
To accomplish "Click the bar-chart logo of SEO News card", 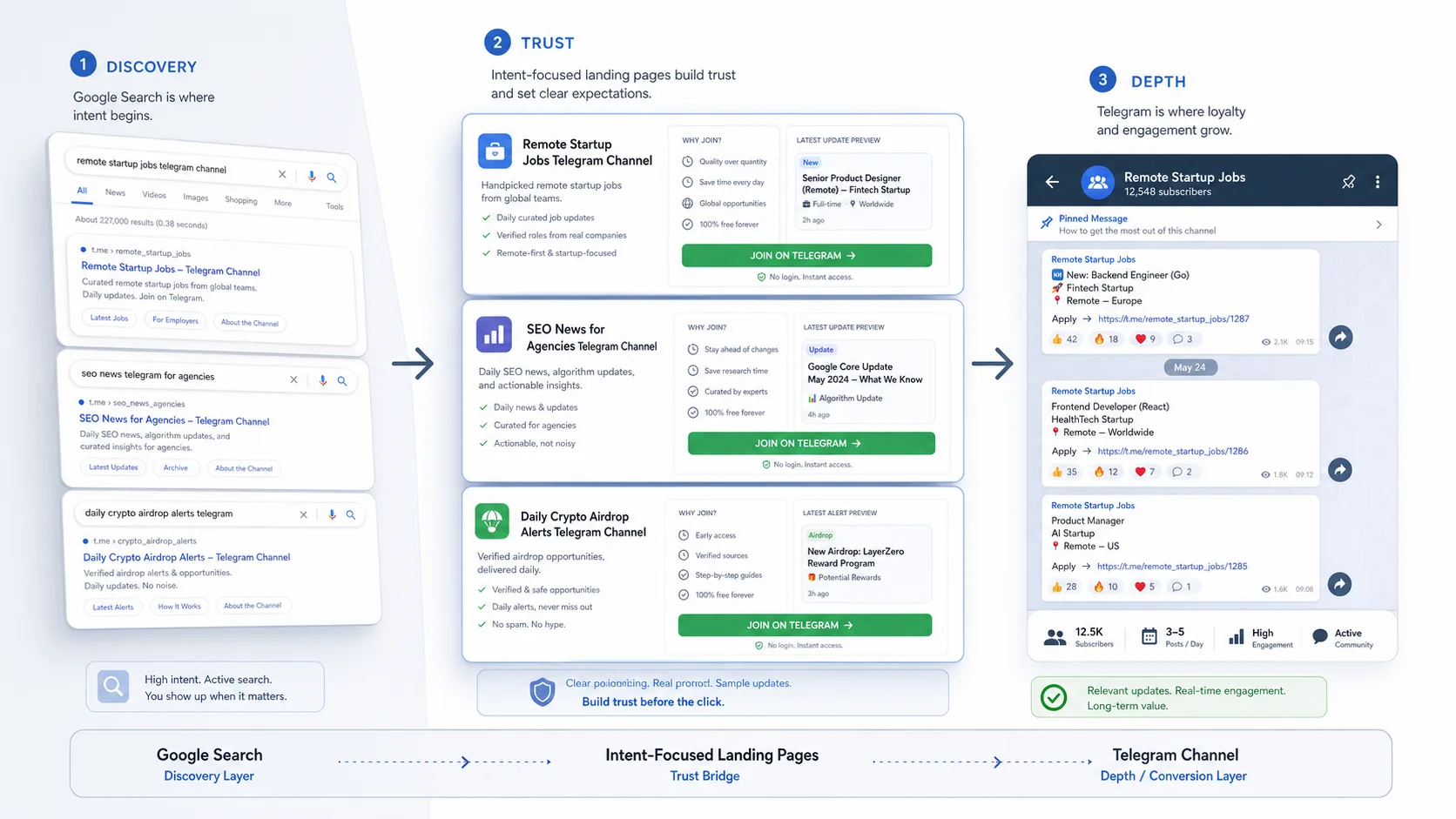I will coord(494,334).
